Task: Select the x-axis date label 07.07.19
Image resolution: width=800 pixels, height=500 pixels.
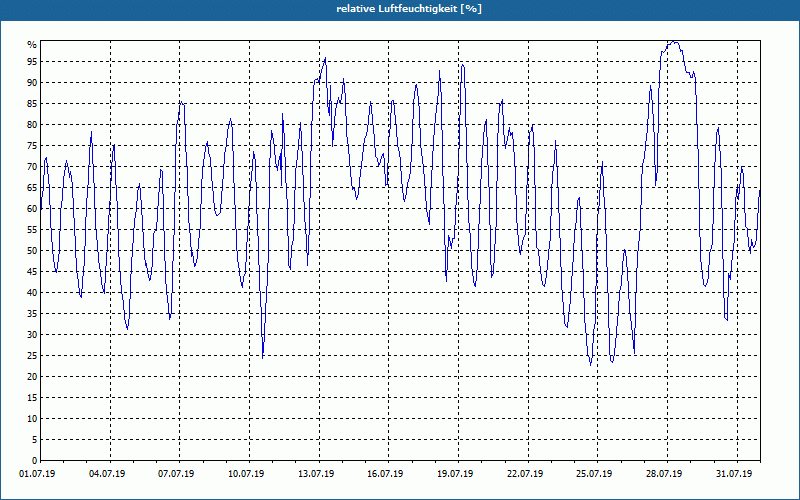Action: (176, 474)
